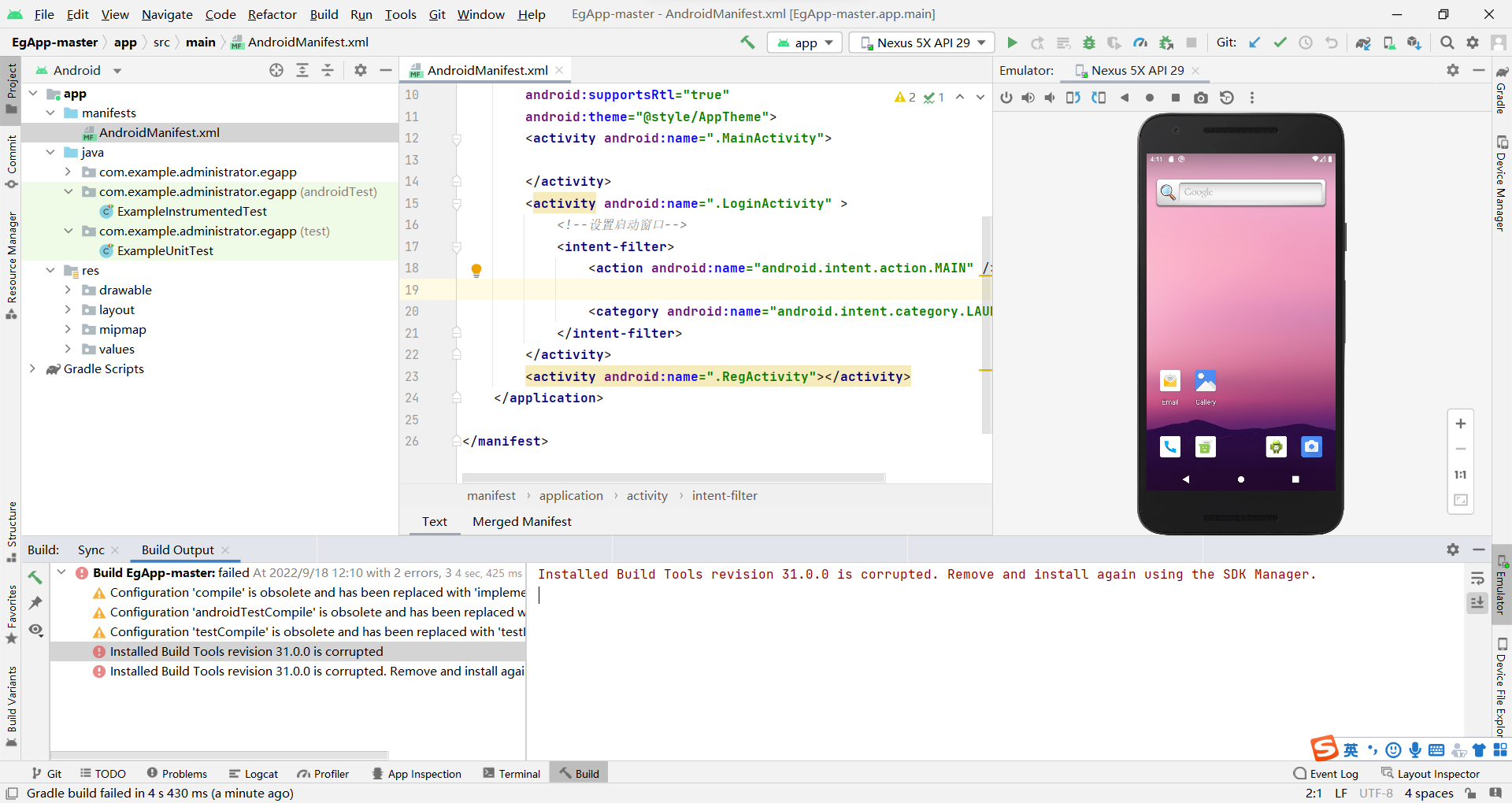The image size is (1512, 803).
Task: Rotate the emulator counterclockwise
Action: [x=1073, y=98]
